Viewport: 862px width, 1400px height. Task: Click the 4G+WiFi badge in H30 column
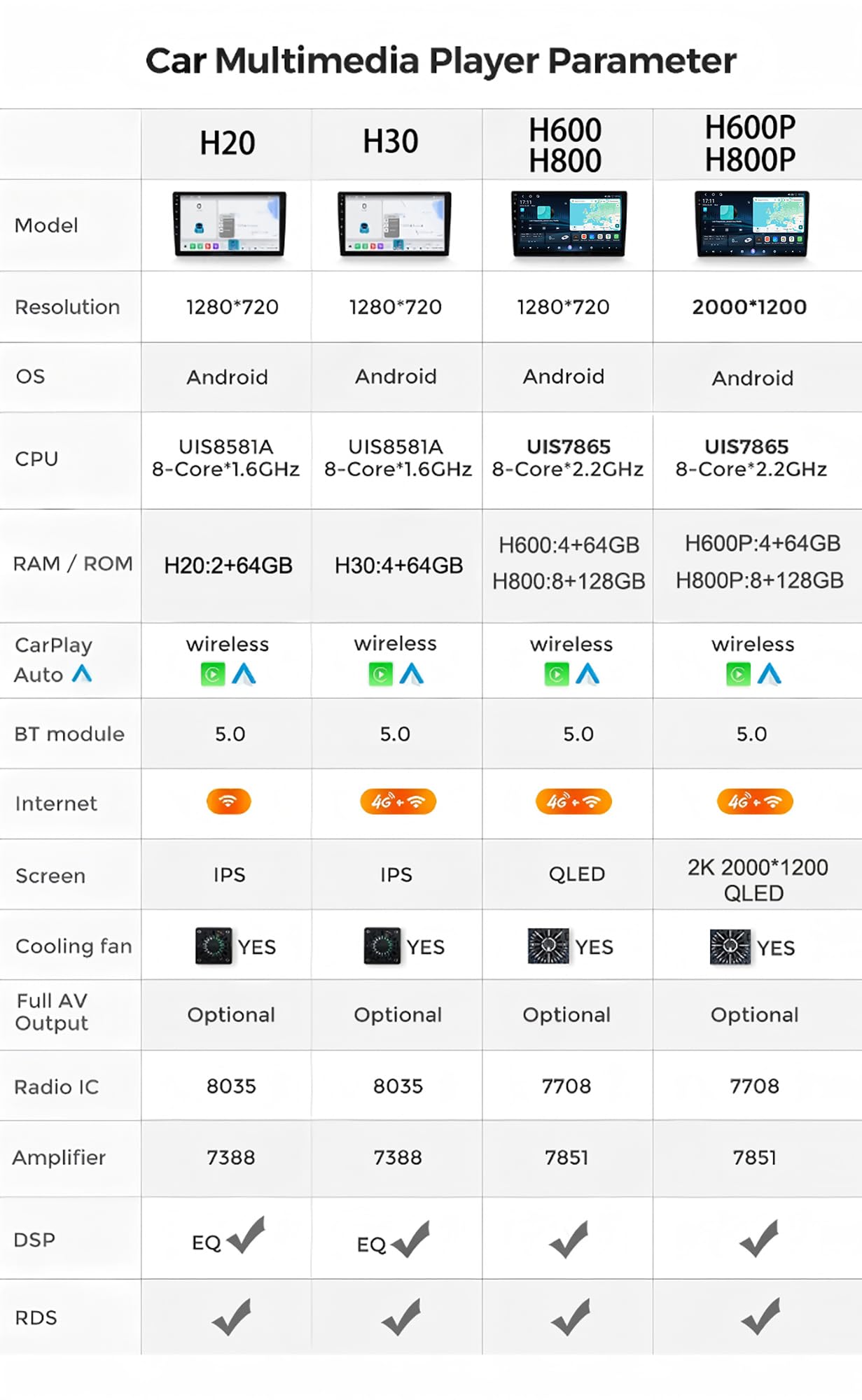[398, 801]
